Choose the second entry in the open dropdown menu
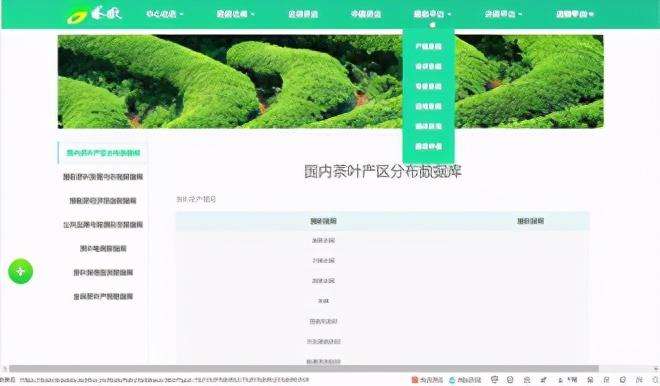 pos(428,67)
